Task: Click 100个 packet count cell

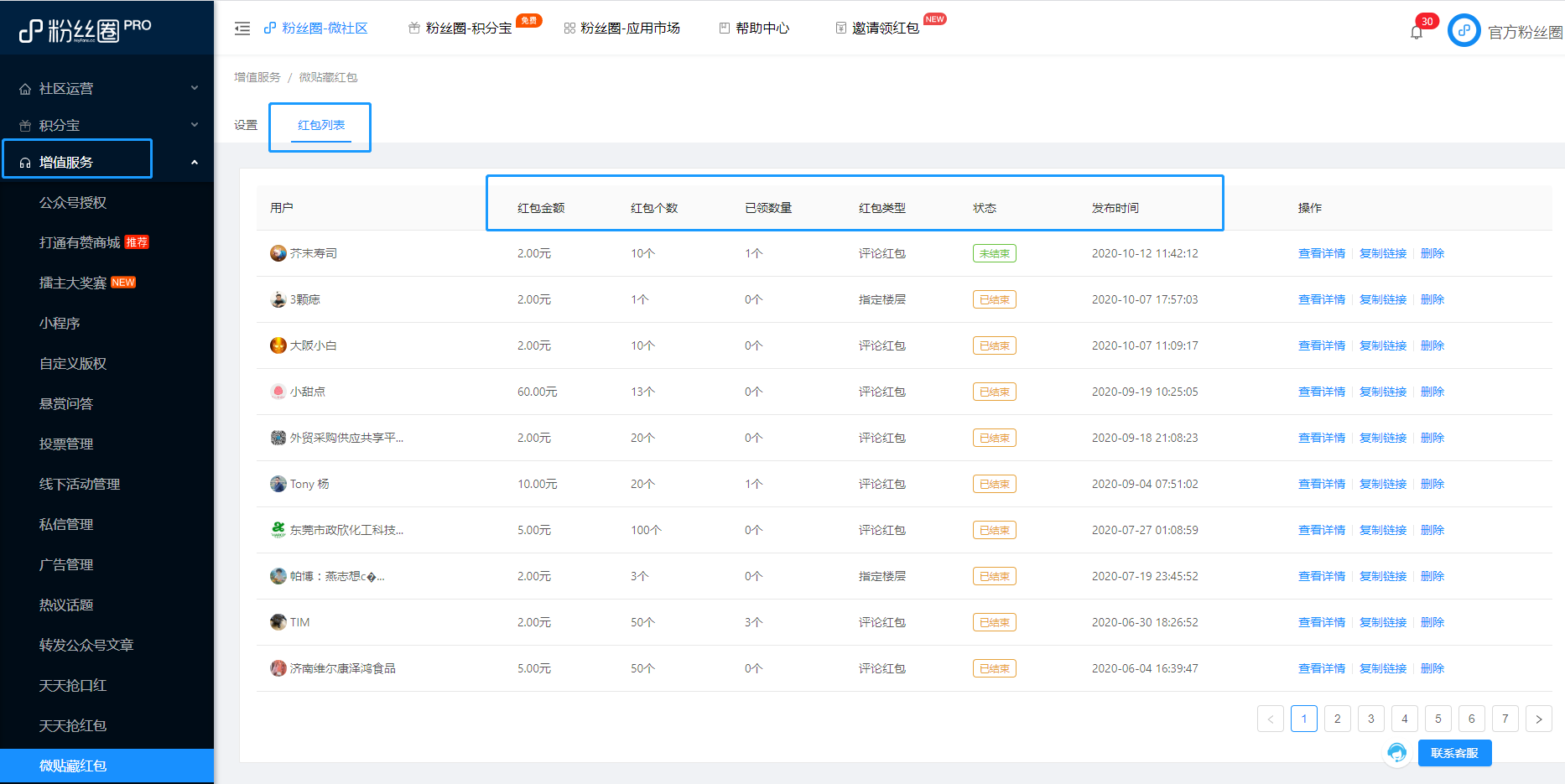Action: coord(646,530)
